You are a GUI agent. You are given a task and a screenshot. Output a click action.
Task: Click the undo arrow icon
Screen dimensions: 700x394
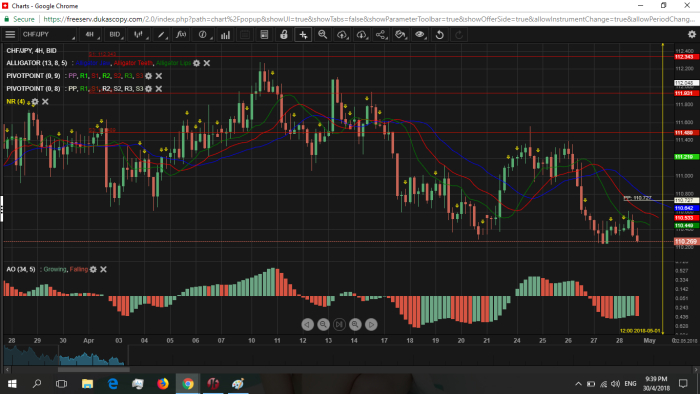[439, 34]
